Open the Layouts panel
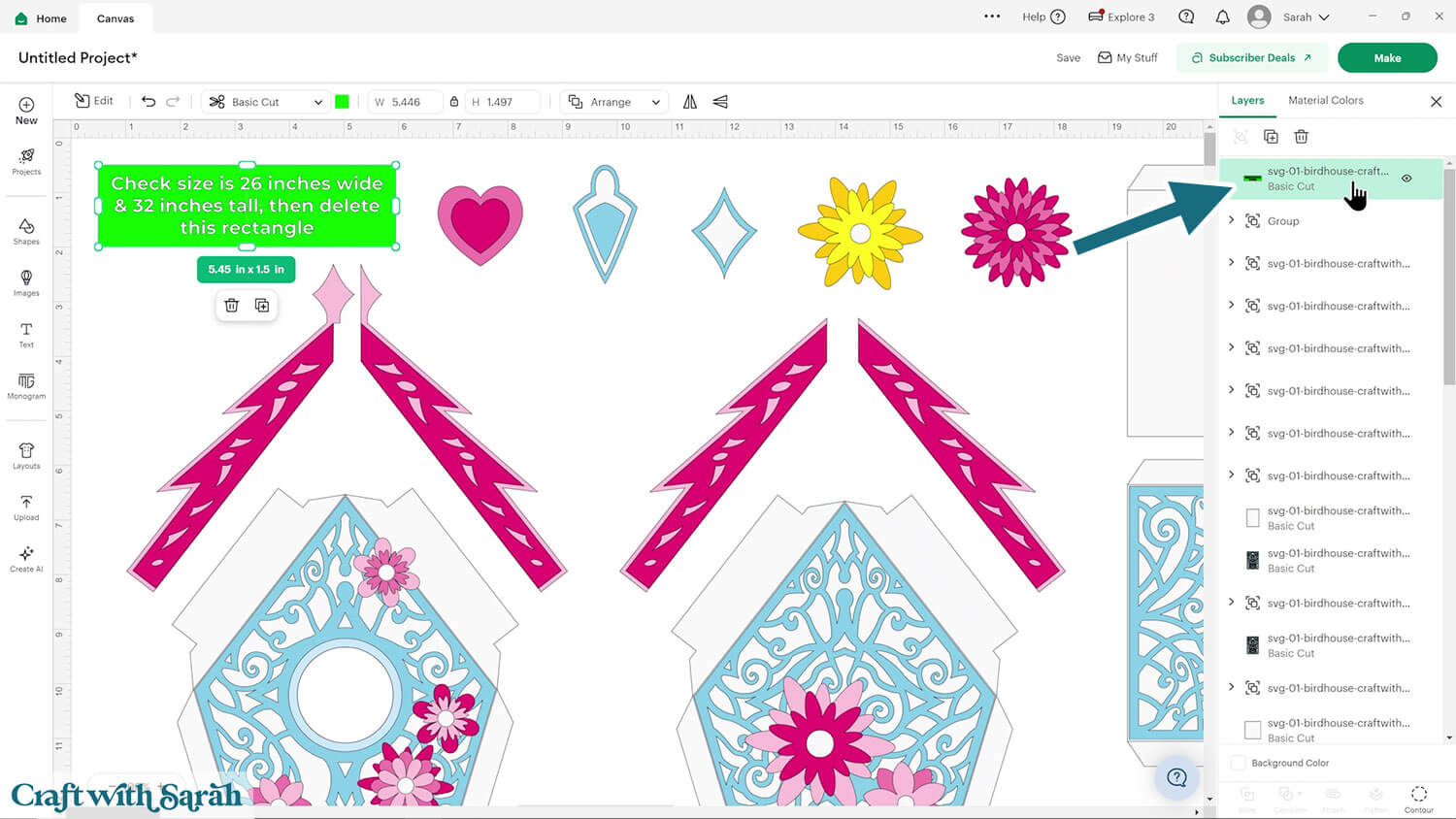Image resolution: width=1456 pixels, height=819 pixels. 26,456
